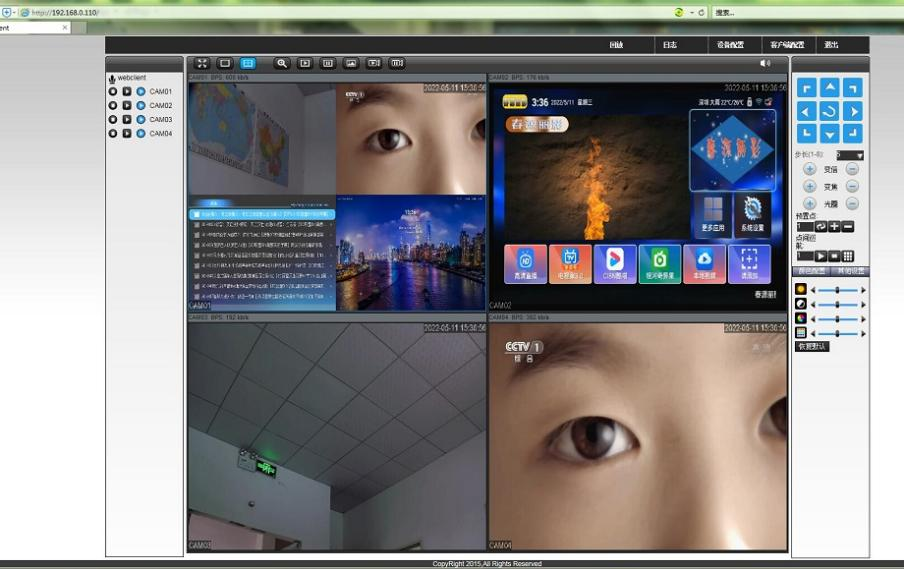The height and width of the screenshot is (569, 904).
Task: Switch to single-window layout
Action: 225,63
